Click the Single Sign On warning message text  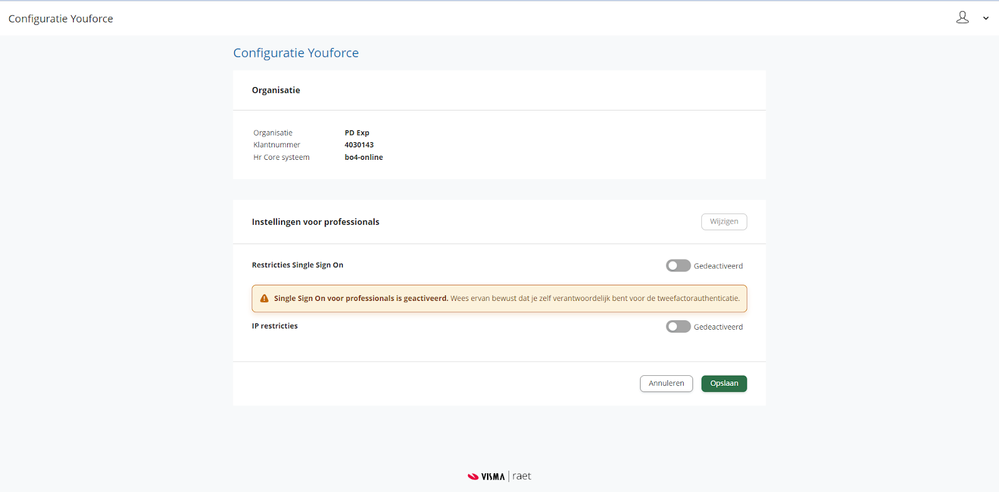point(505,298)
